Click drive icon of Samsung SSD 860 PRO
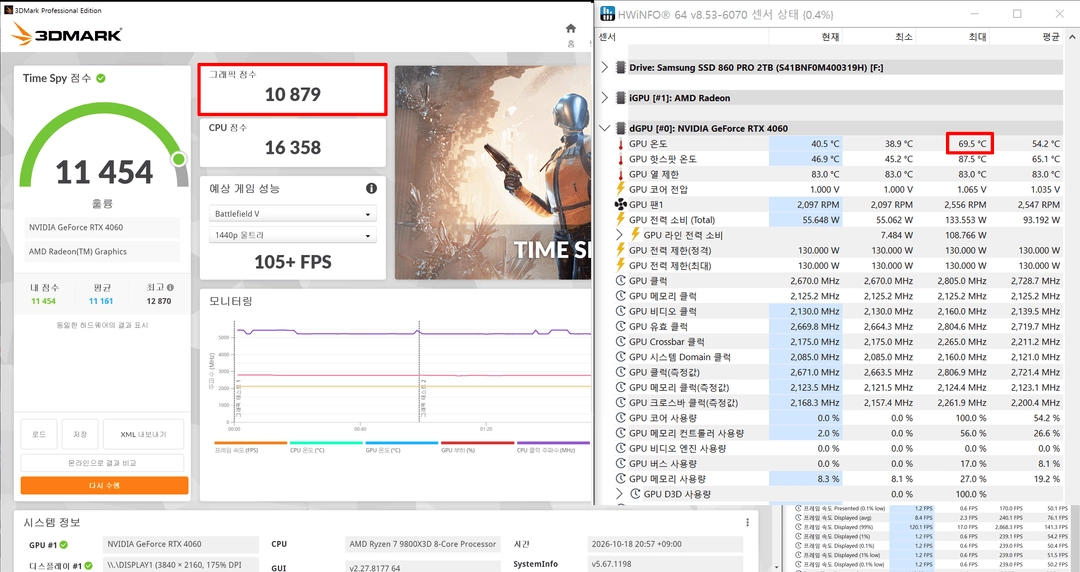Screen dimensions: 1080x572 click(x=620, y=68)
